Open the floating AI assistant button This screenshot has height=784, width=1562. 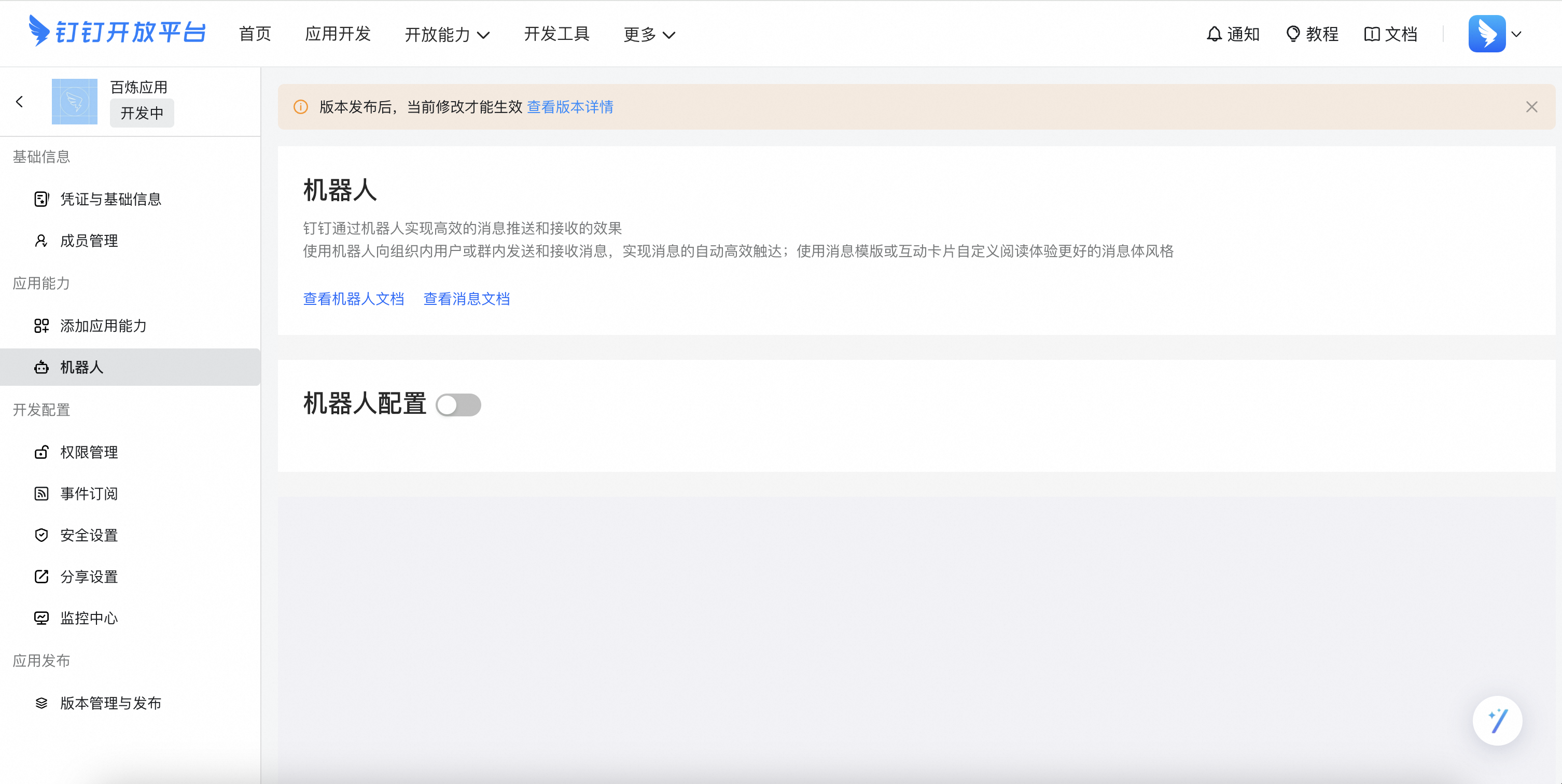click(x=1497, y=720)
